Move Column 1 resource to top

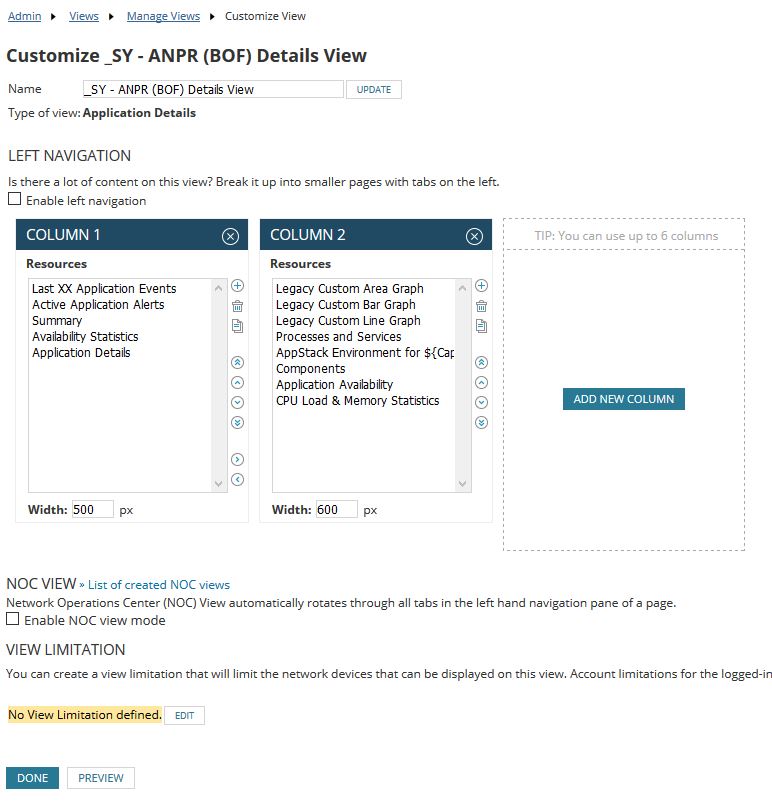237,362
